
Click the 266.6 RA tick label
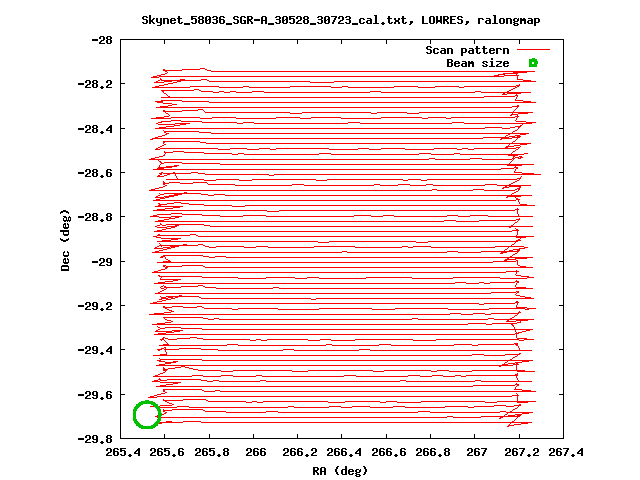(389, 452)
